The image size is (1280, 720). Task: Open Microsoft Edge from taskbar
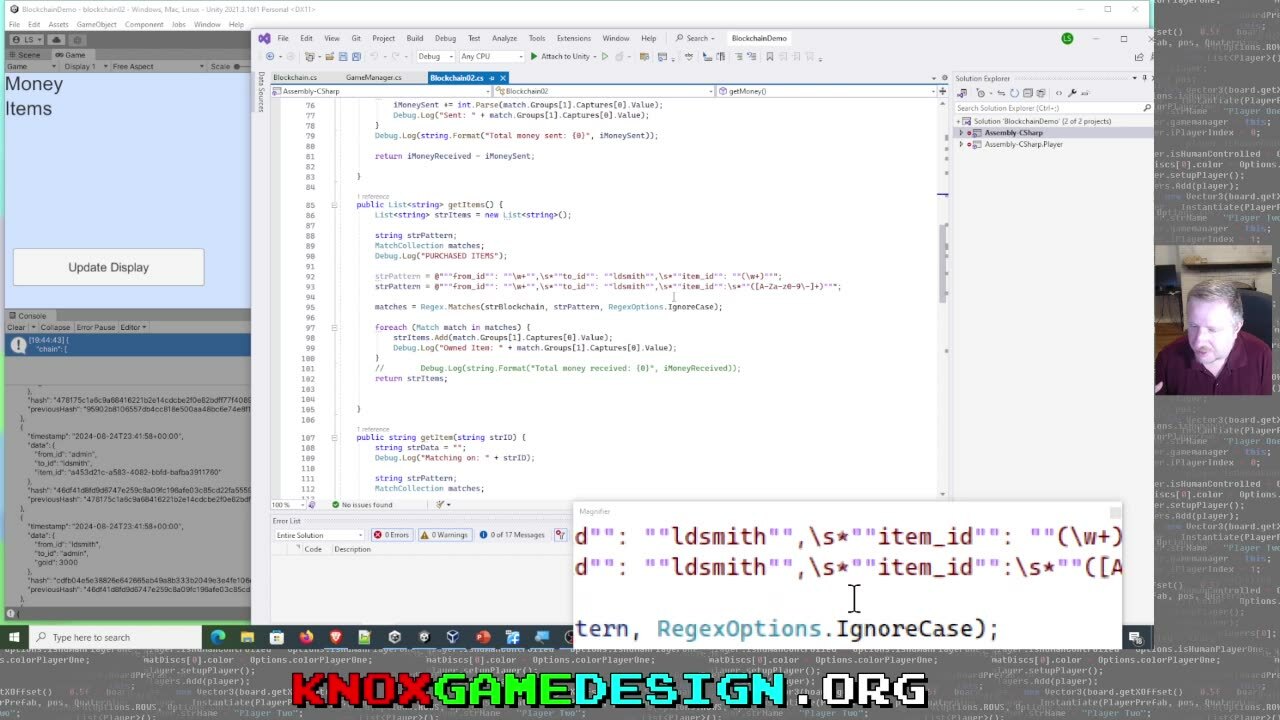click(217, 637)
